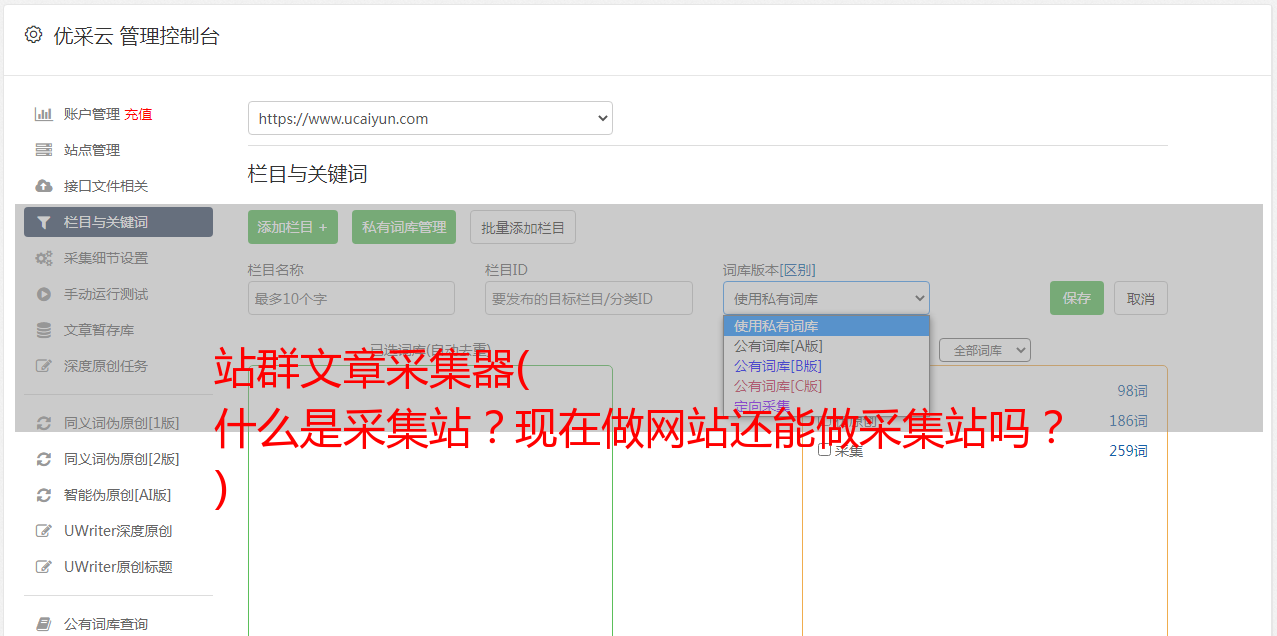Click the play icon for 手动运行测试

coord(44,294)
